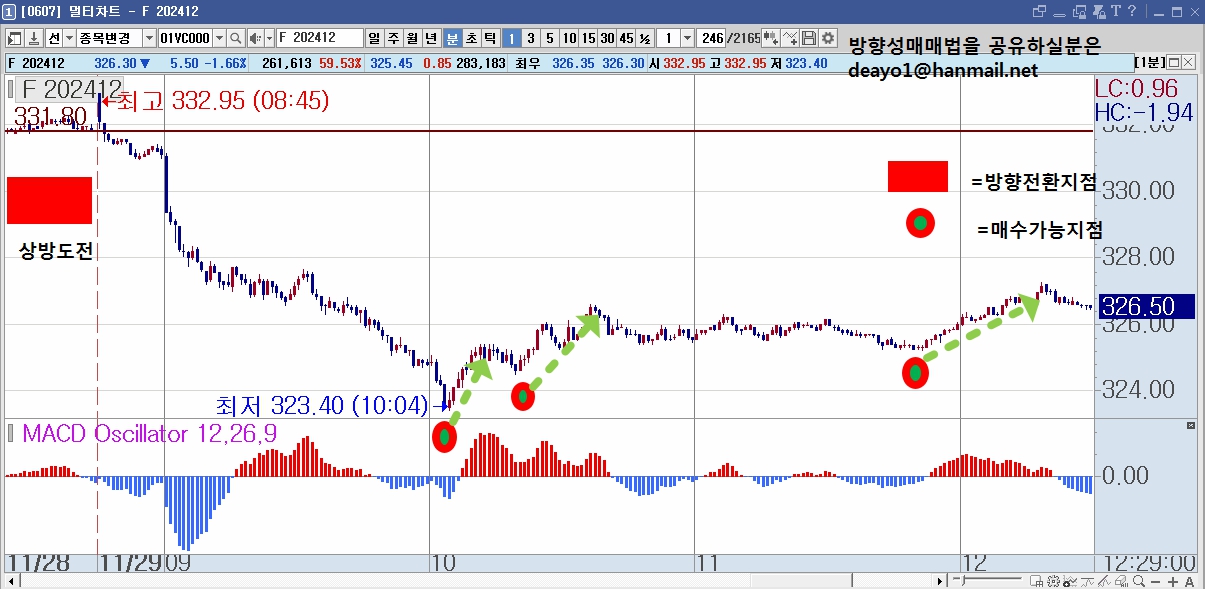Image resolution: width=1205 pixels, height=589 pixels.
Task: Click the add candlestick chart icon
Action: pyautogui.click(x=770, y=38)
